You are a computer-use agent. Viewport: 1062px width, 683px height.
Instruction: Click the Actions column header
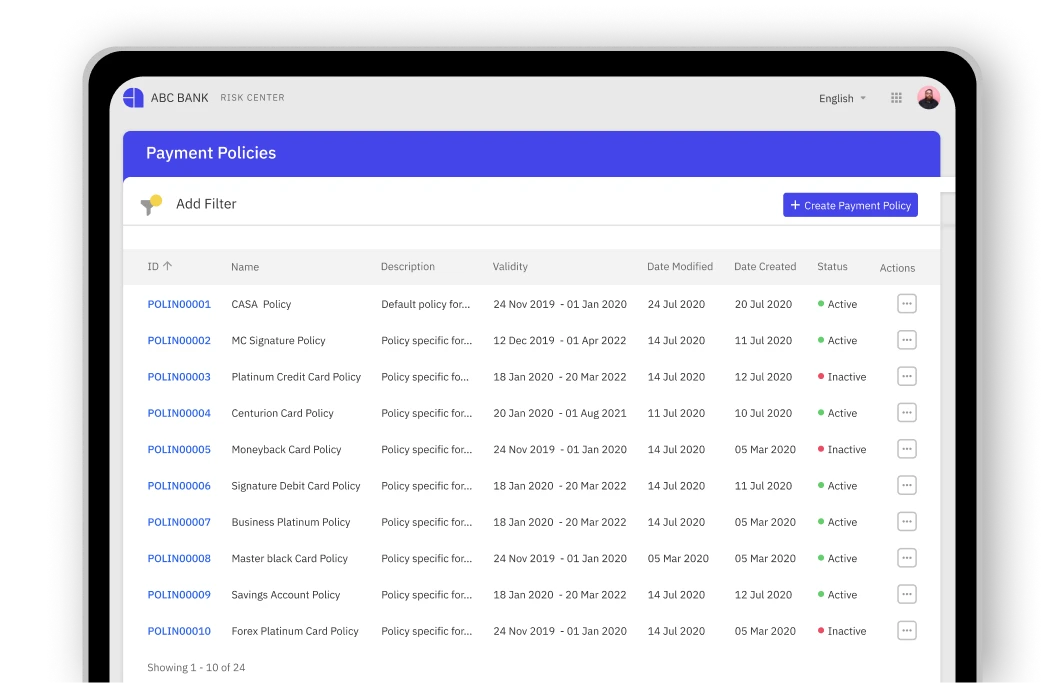(x=897, y=268)
